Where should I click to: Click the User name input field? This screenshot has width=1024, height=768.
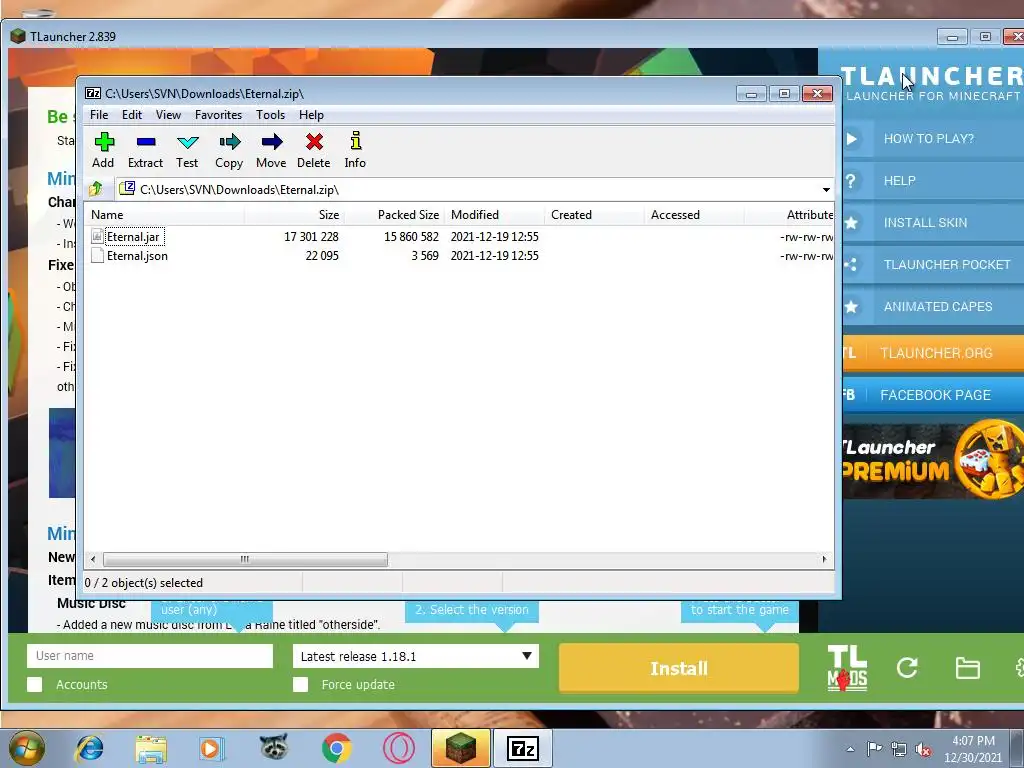click(150, 656)
